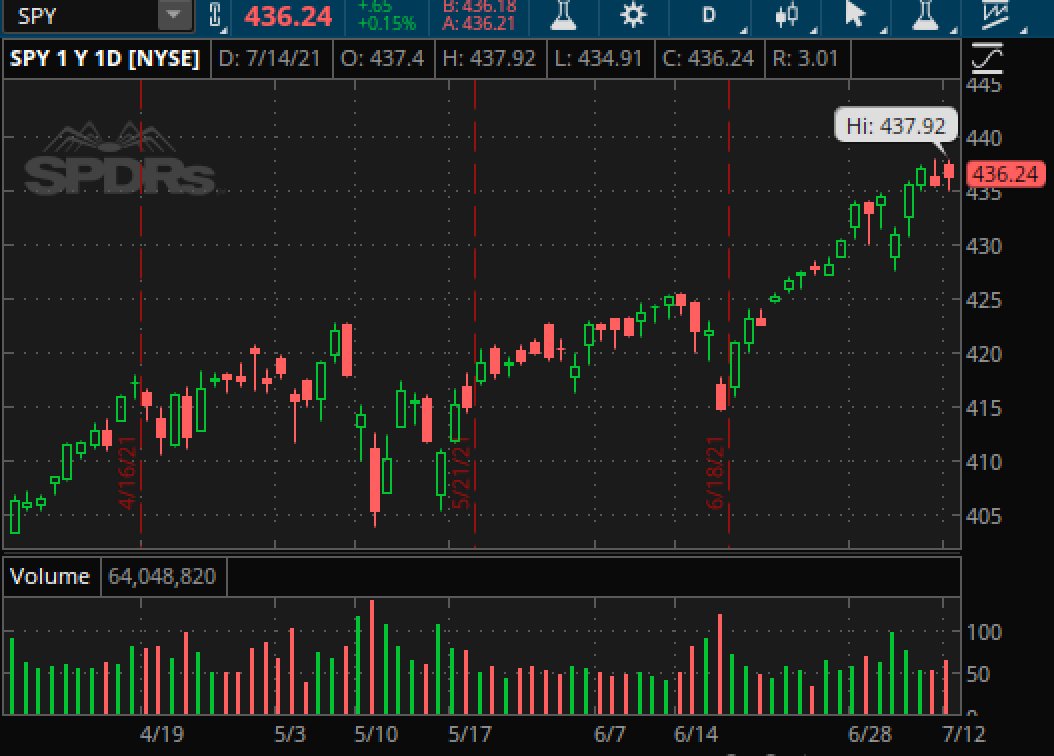Click the 50 volume axis label
The height and width of the screenshot is (756, 1054).
click(978, 674)
